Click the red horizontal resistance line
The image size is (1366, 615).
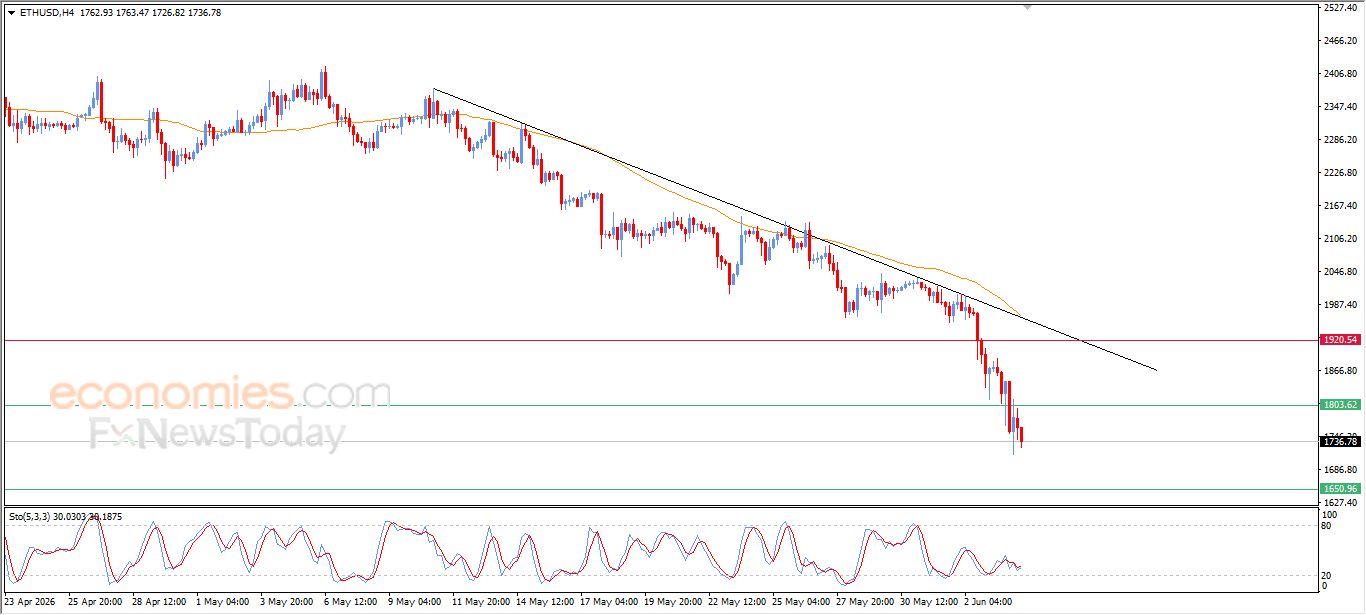pyautogui.click(x=660, y=340)
